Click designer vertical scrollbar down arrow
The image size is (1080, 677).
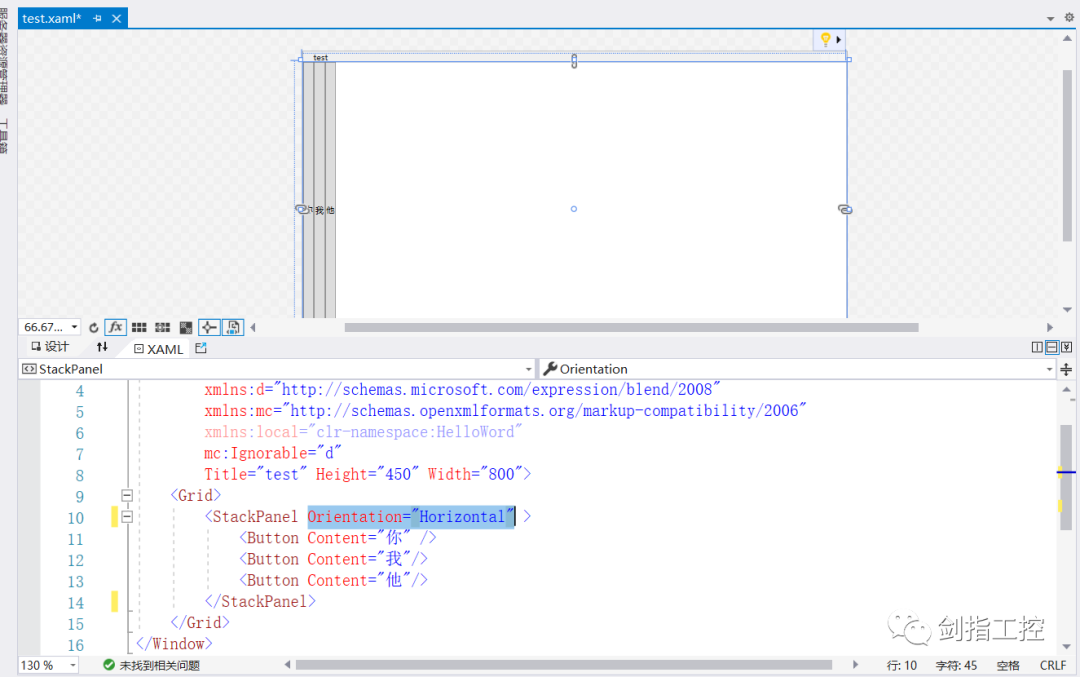pyautogui.click(x=1067, y=309)
